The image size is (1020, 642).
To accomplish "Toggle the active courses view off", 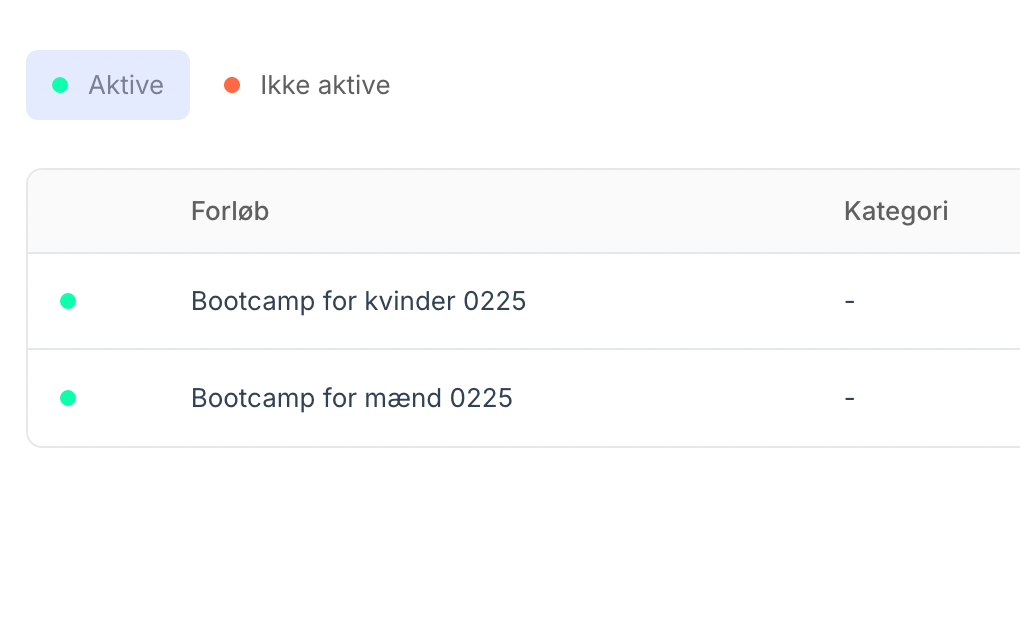I will [x=107, y=85].
